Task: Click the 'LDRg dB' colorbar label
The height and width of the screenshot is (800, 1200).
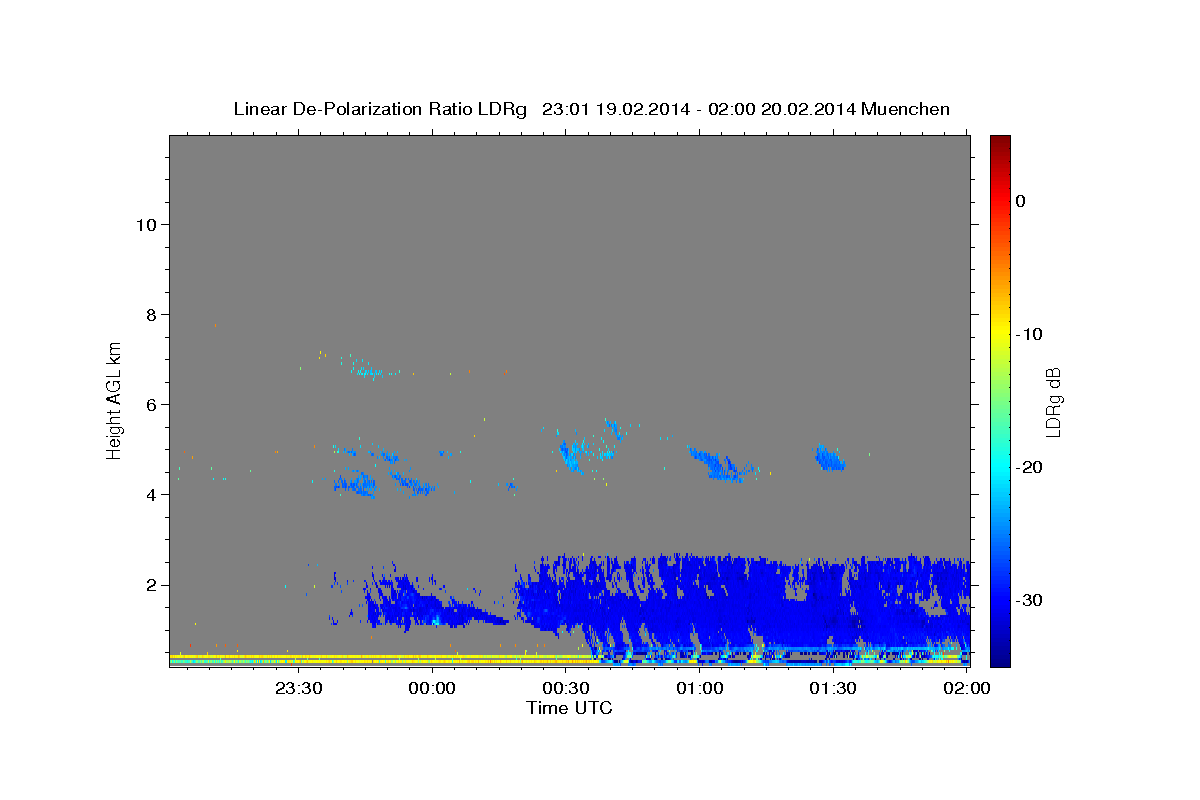Action: click(x=1052, y=400)
